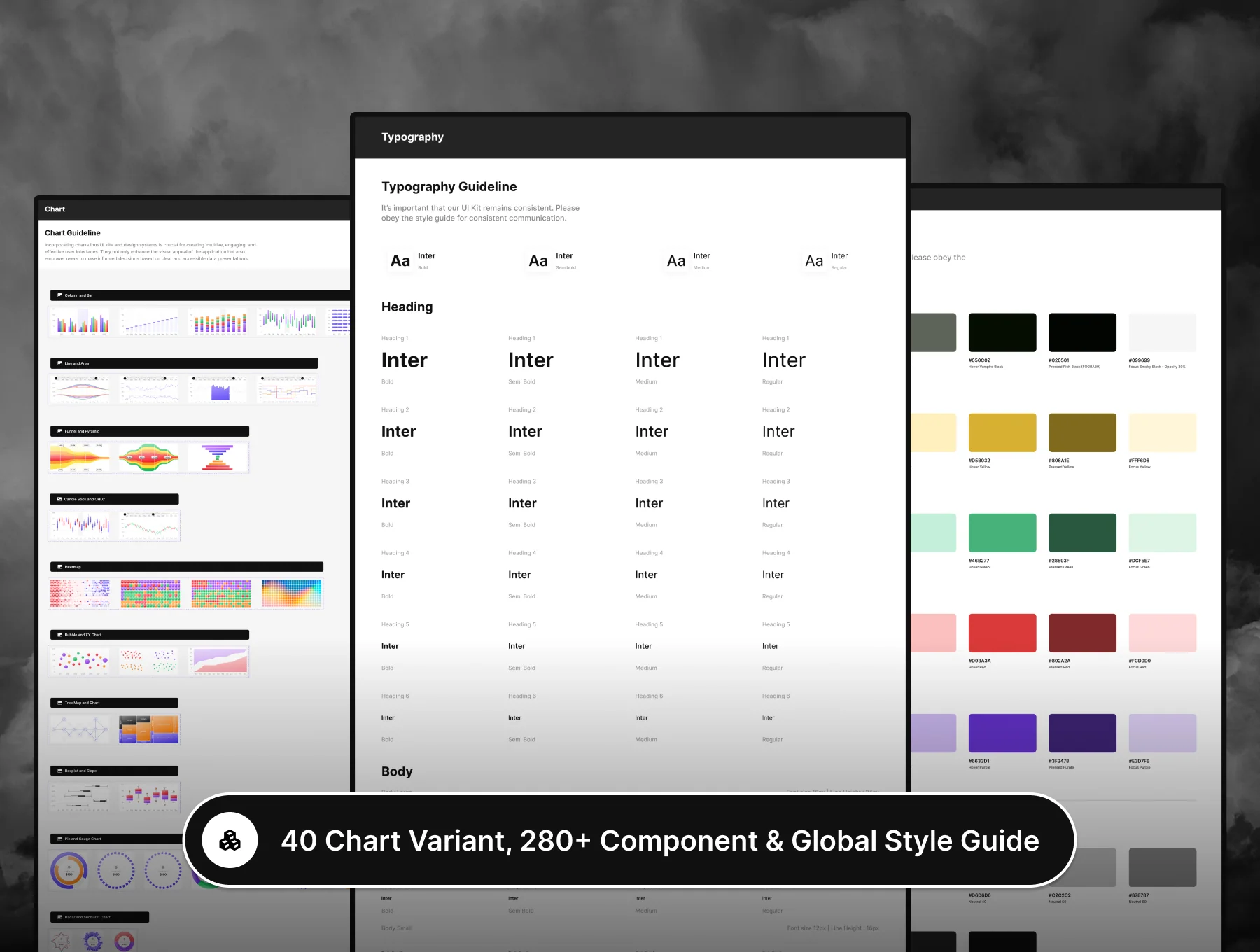
Task: Click the Body section title in Typography
Action: (x=397, y=771)
